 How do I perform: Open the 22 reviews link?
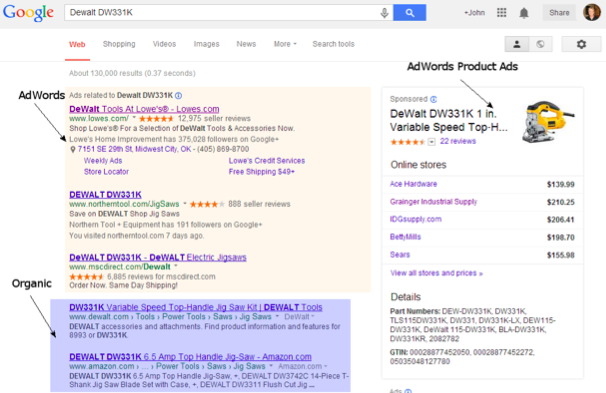[458, 141]
